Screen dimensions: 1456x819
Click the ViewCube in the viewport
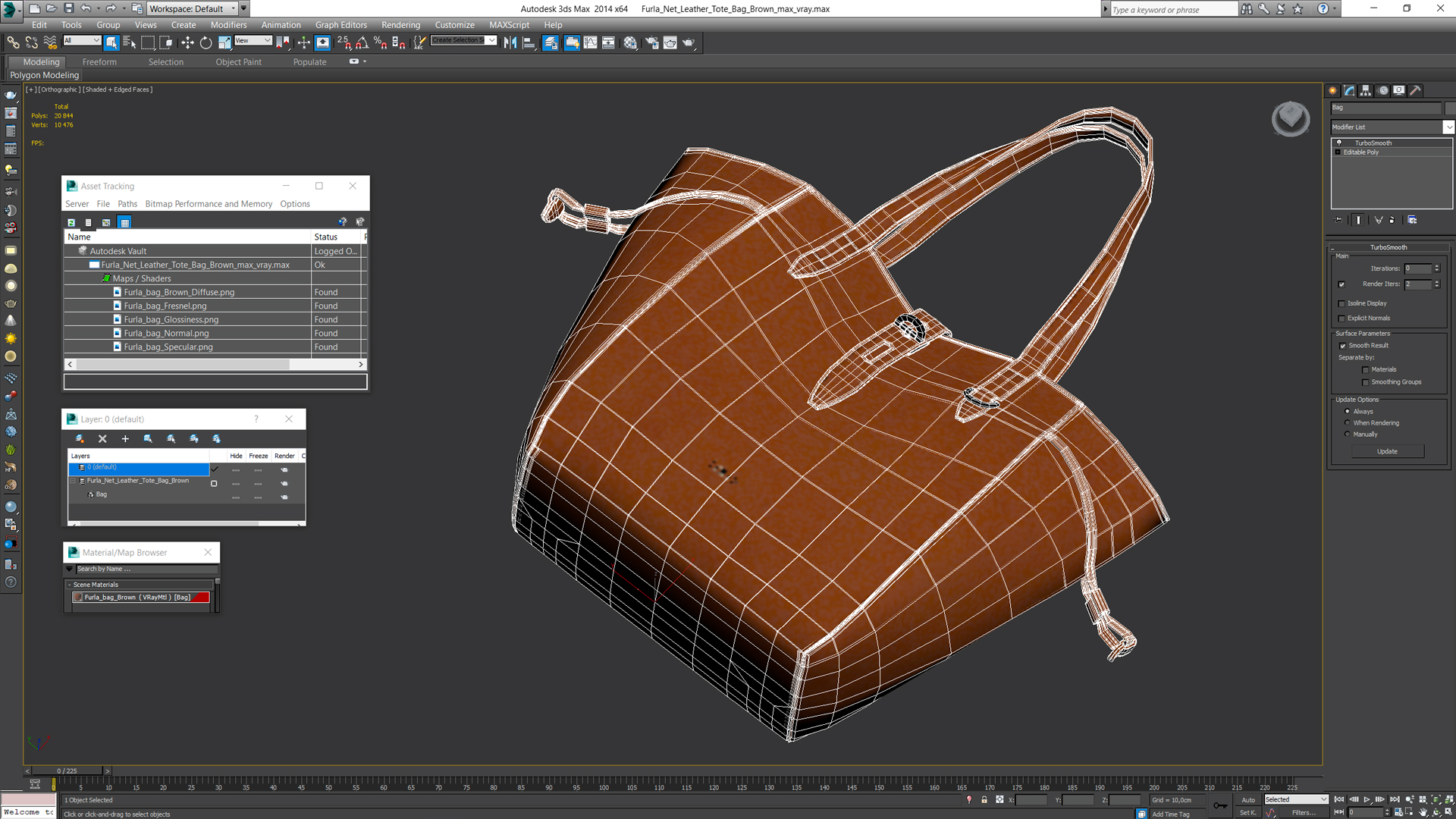1290,118
